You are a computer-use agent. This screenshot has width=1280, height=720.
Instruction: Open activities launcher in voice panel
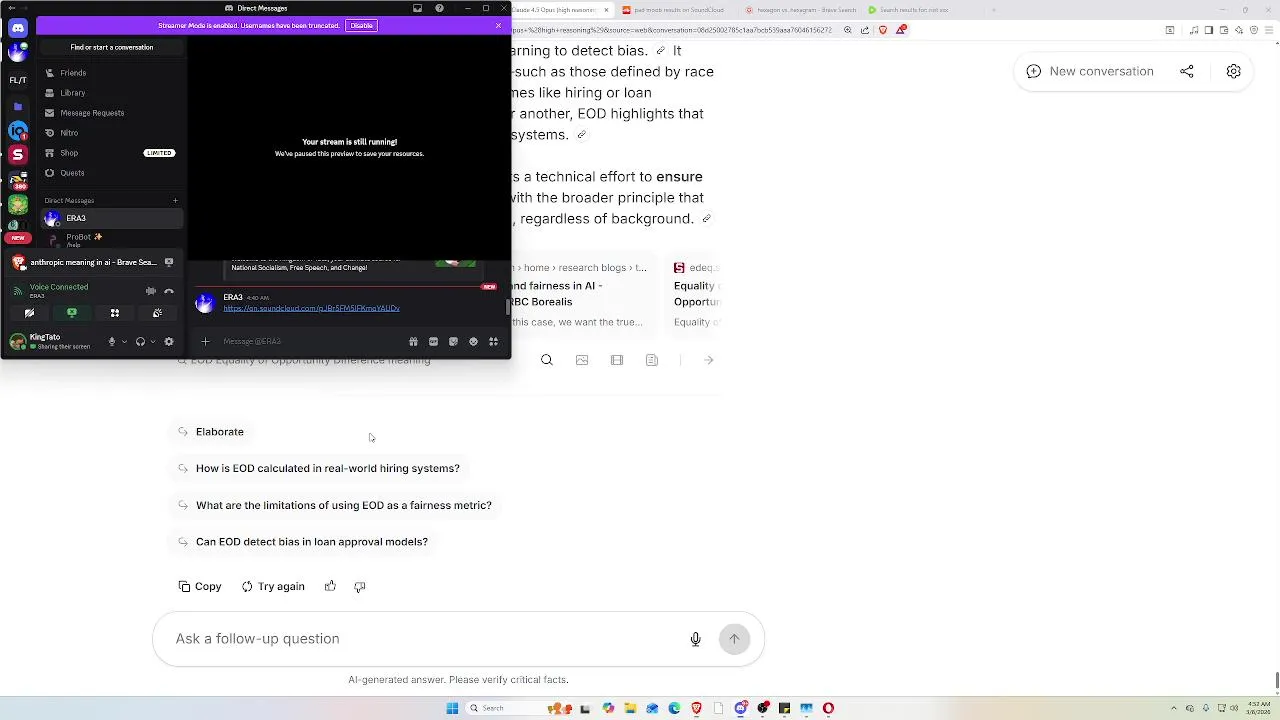(x=114, y=313)
